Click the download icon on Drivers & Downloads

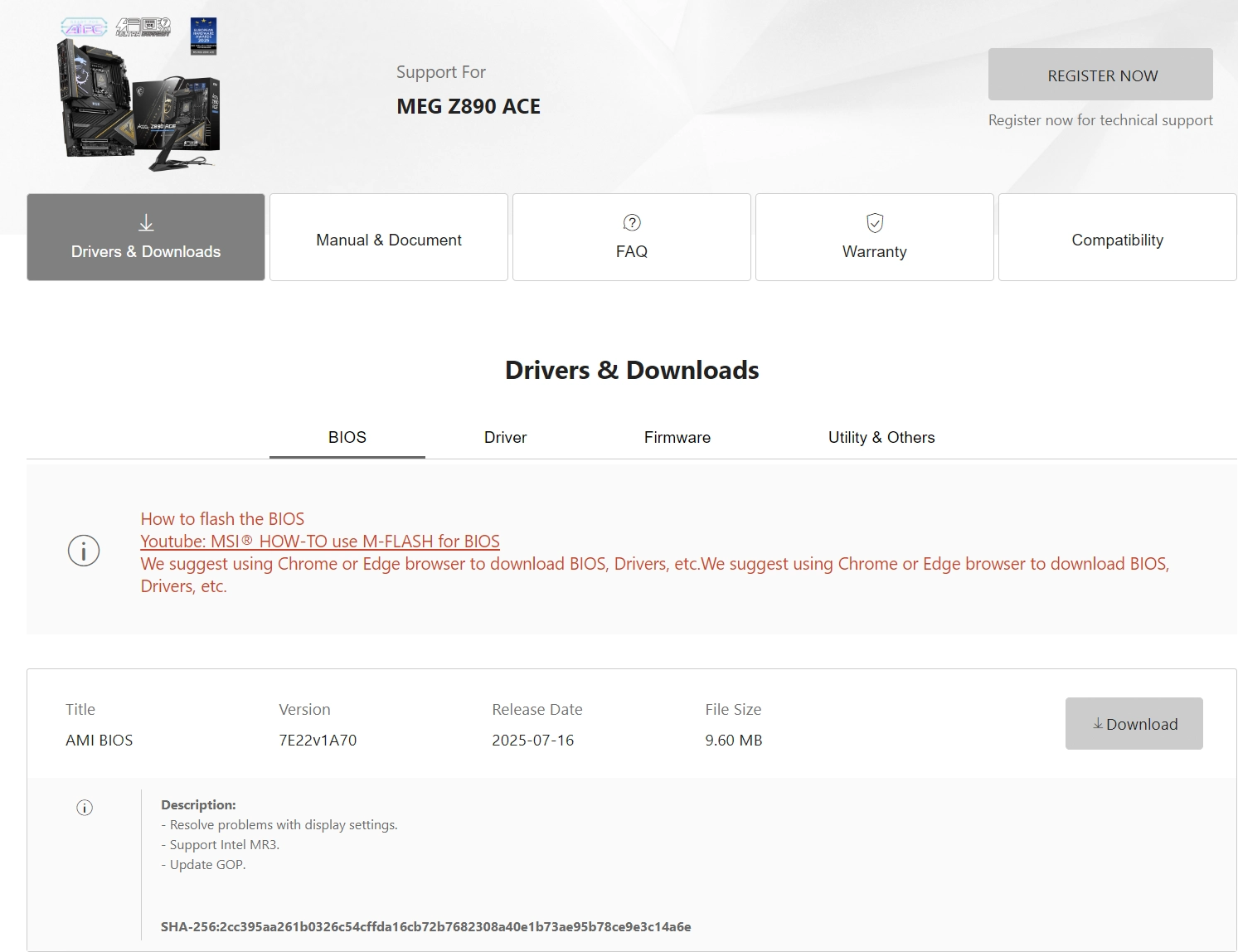tap(145, 222)
